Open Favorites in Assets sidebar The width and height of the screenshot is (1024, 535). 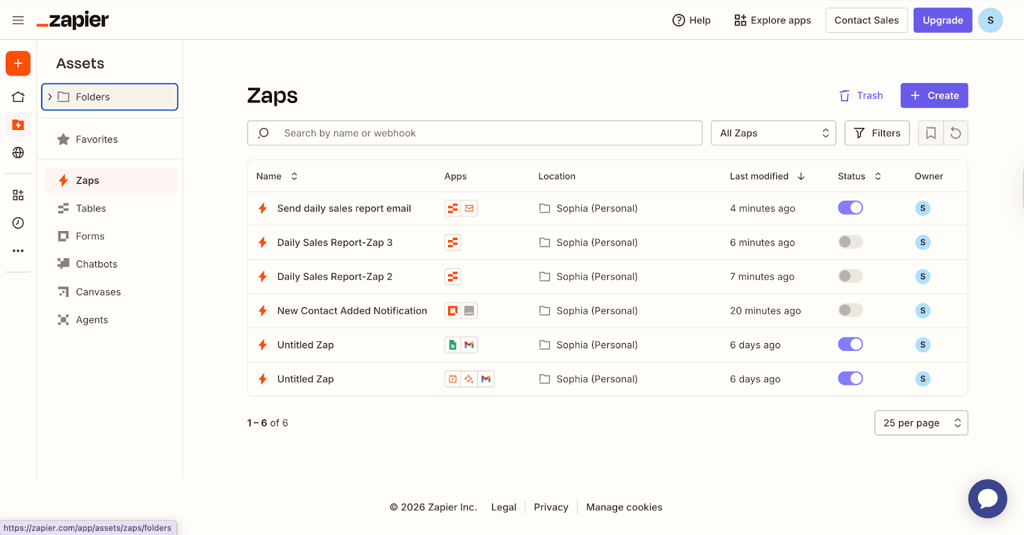[x=110, y=139]
